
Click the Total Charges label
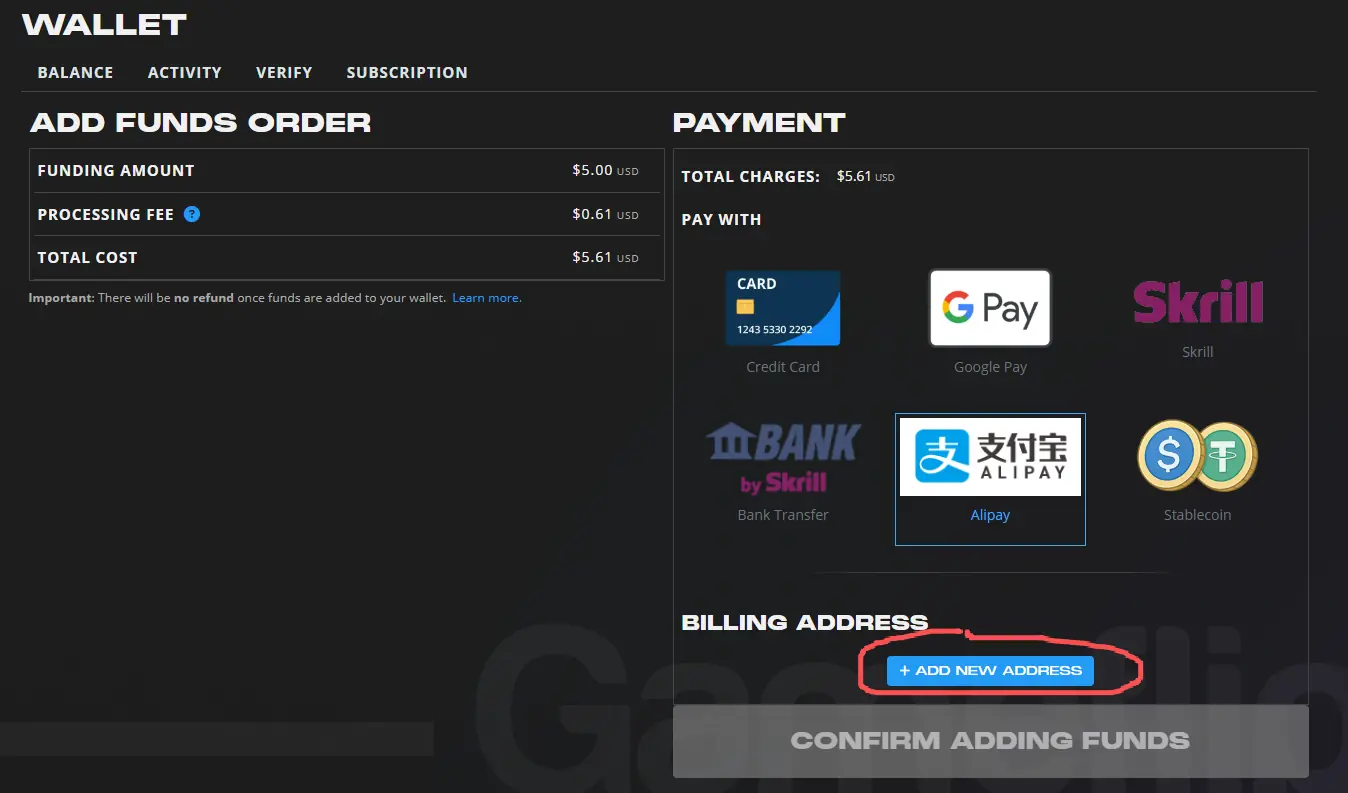tap(750, 176)
